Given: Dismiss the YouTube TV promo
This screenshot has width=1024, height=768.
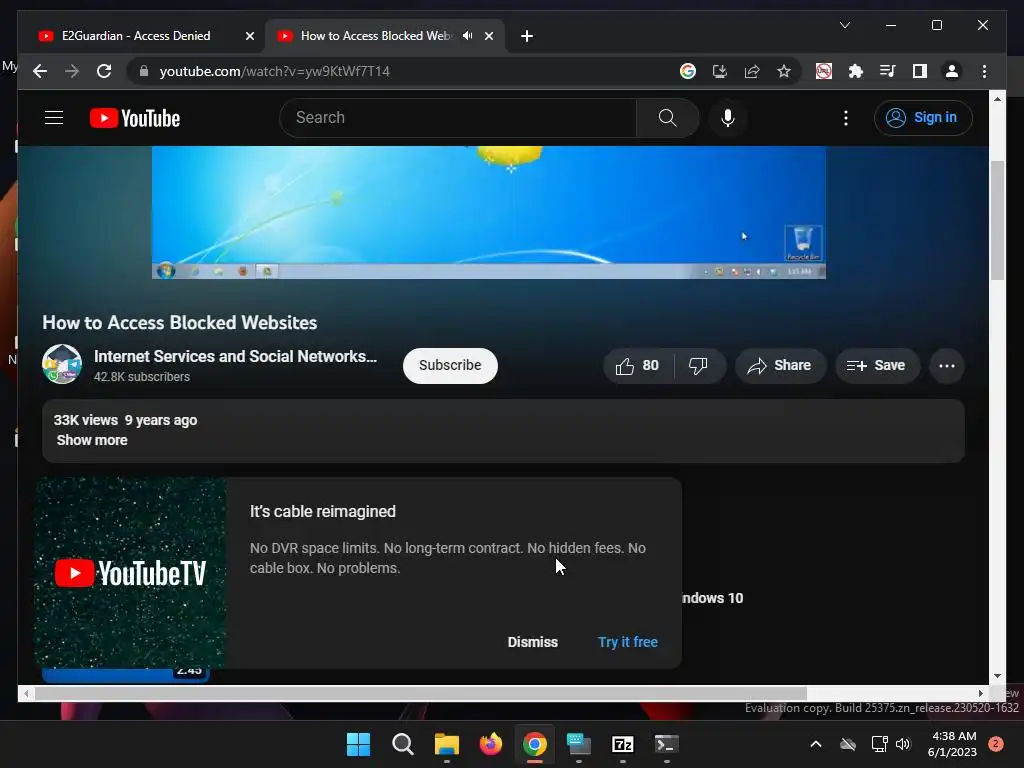Looking at the screenshot, I should pyautogui.click(x=532, y=642).
